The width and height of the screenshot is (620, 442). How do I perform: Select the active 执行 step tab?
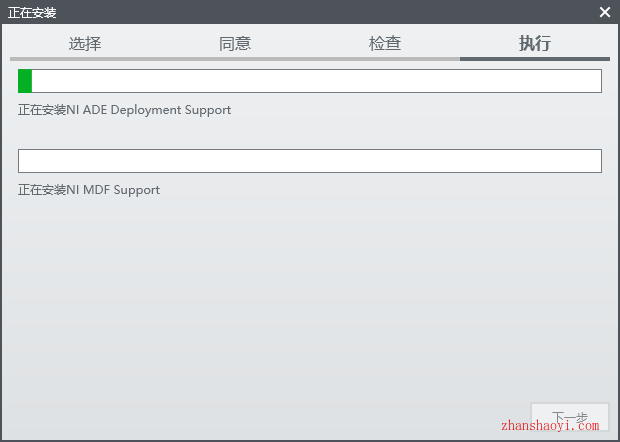(x=535, y=43)
